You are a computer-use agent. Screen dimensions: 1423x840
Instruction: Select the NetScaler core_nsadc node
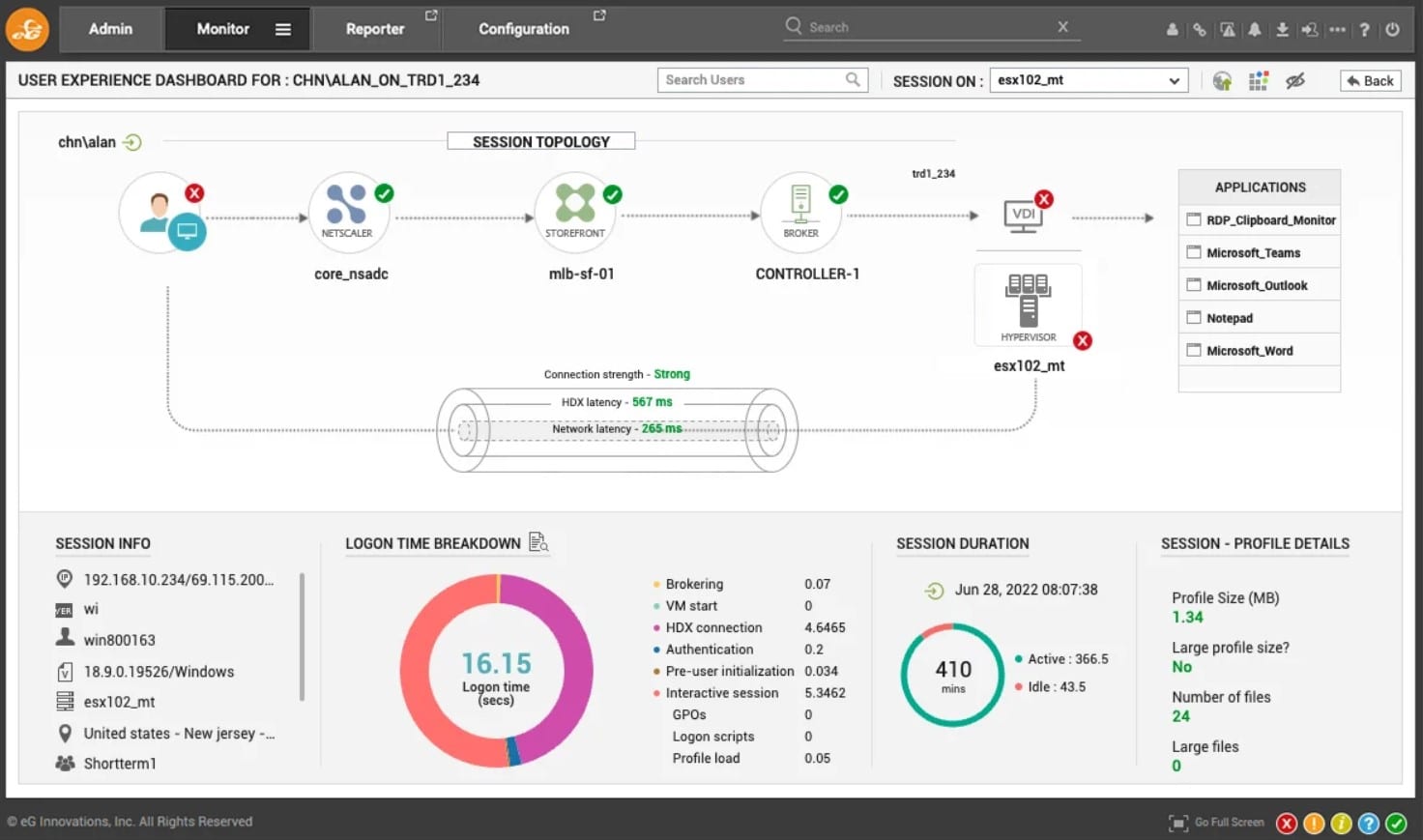tap(348, 213)
